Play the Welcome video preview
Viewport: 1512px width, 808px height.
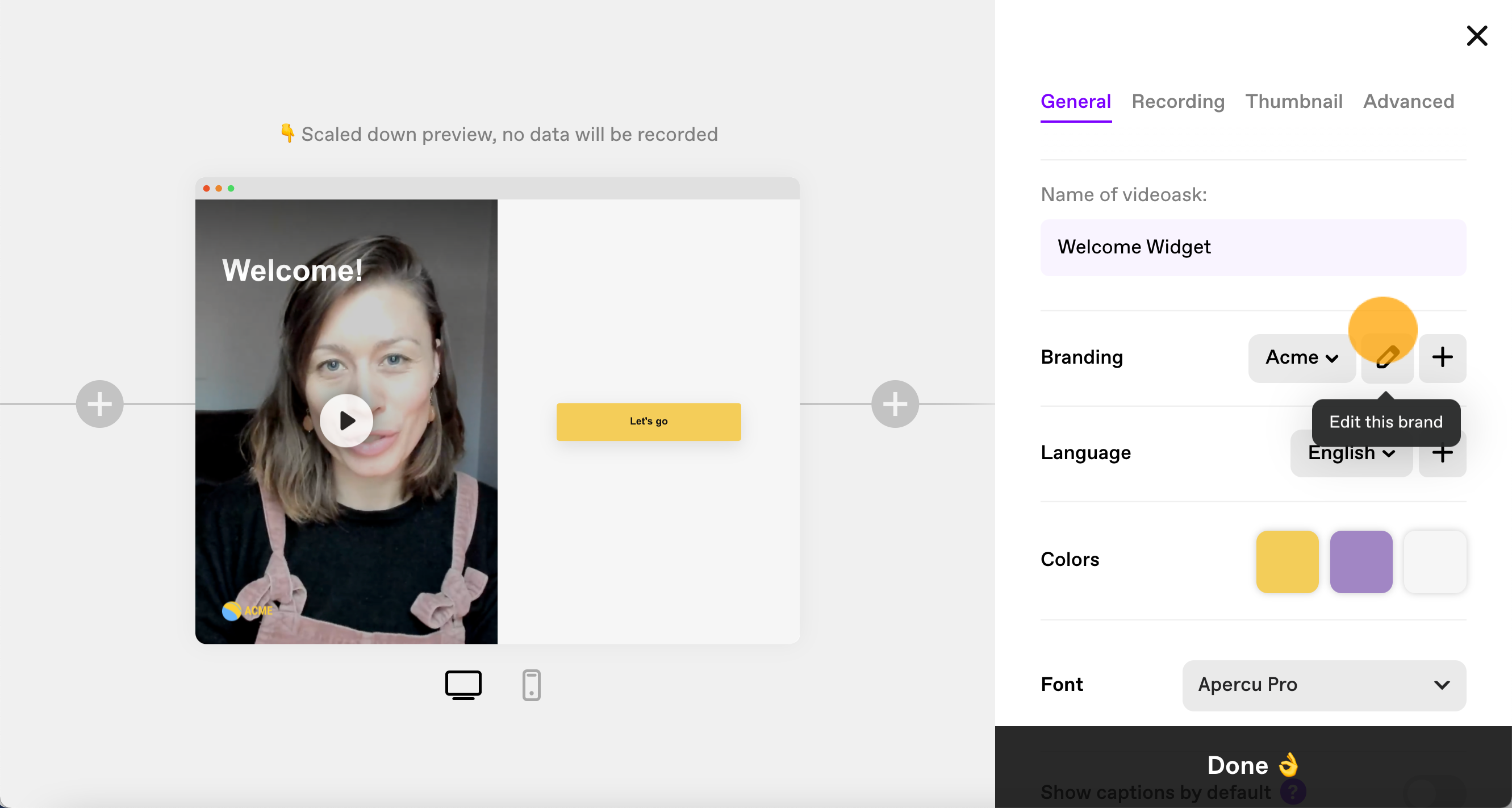click(346, 420)
